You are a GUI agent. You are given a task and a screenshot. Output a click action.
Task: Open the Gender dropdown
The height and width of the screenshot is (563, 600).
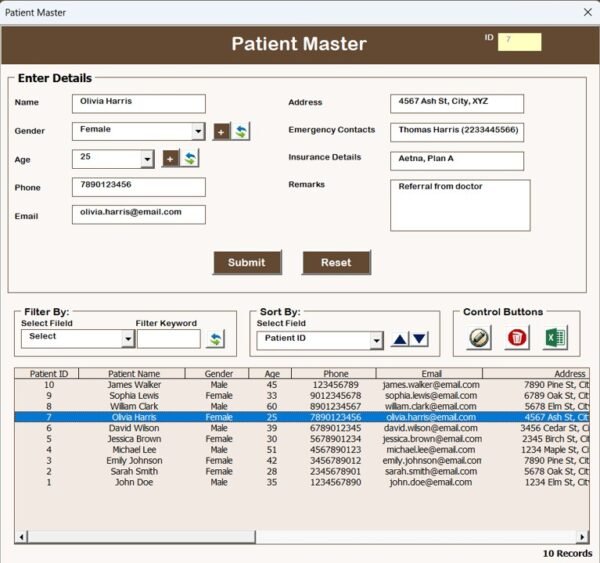click(198, 132)
